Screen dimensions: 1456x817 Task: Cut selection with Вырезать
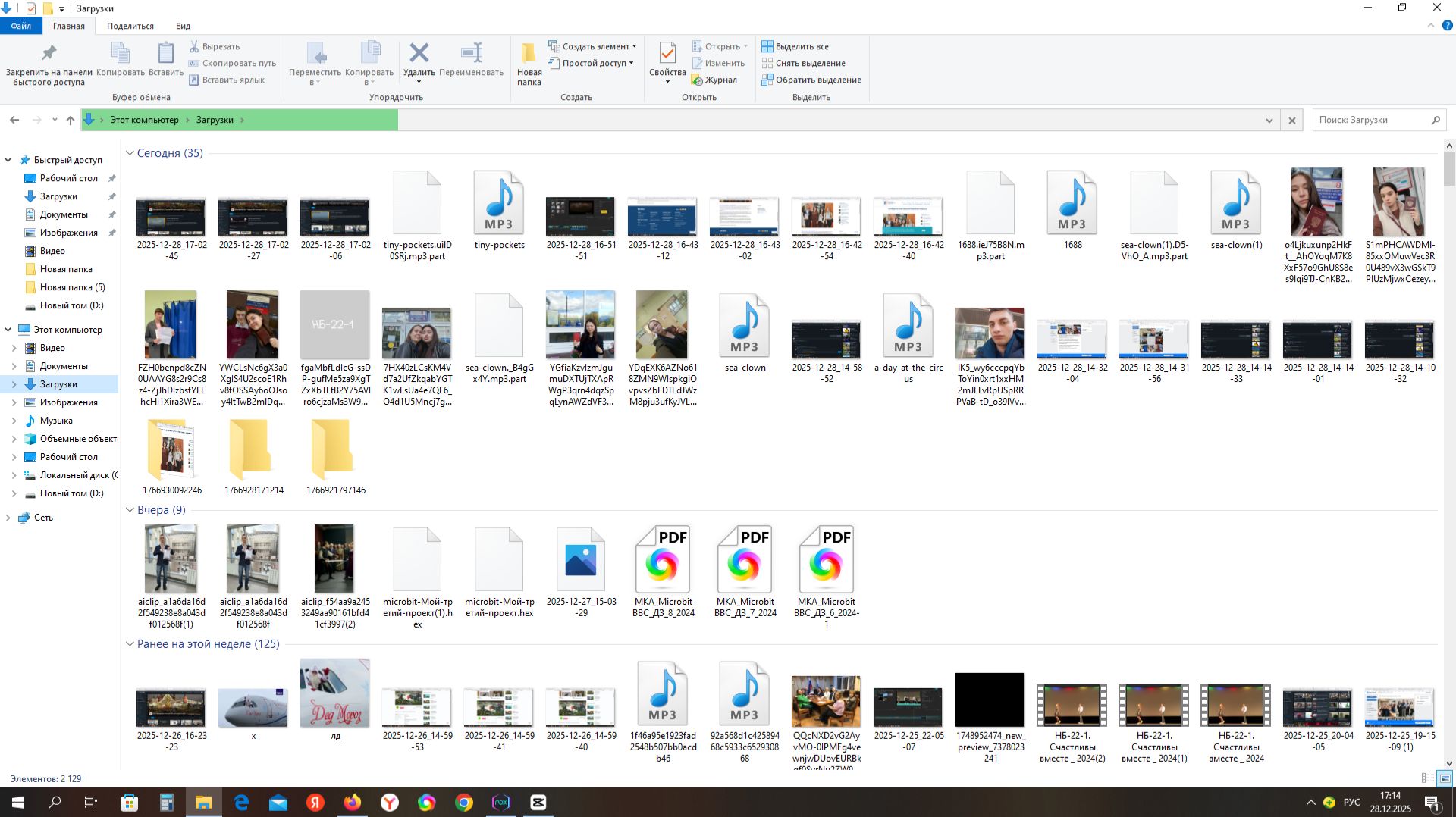[x=215, y=46]
